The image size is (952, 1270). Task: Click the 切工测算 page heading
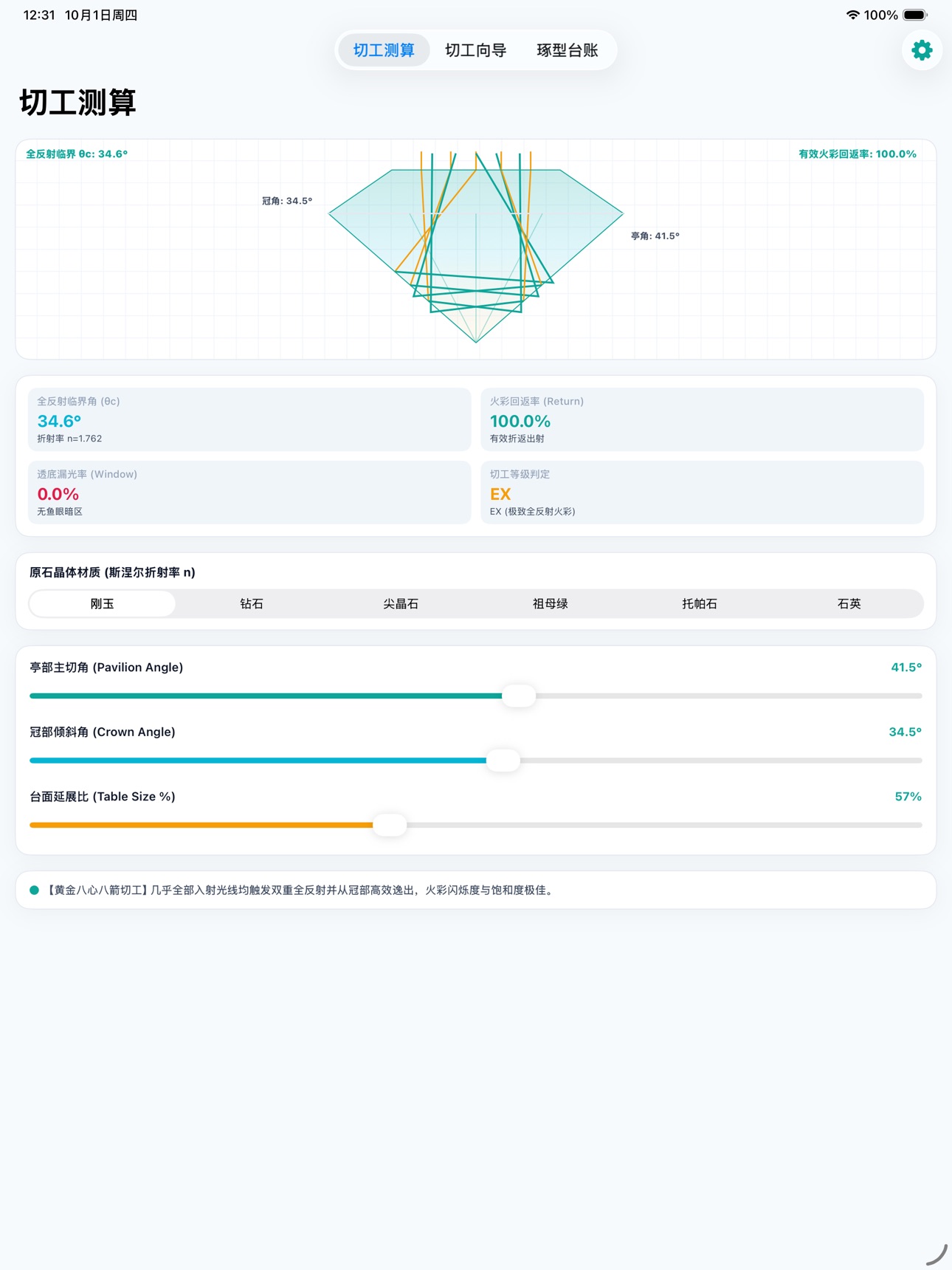(77, 103)
